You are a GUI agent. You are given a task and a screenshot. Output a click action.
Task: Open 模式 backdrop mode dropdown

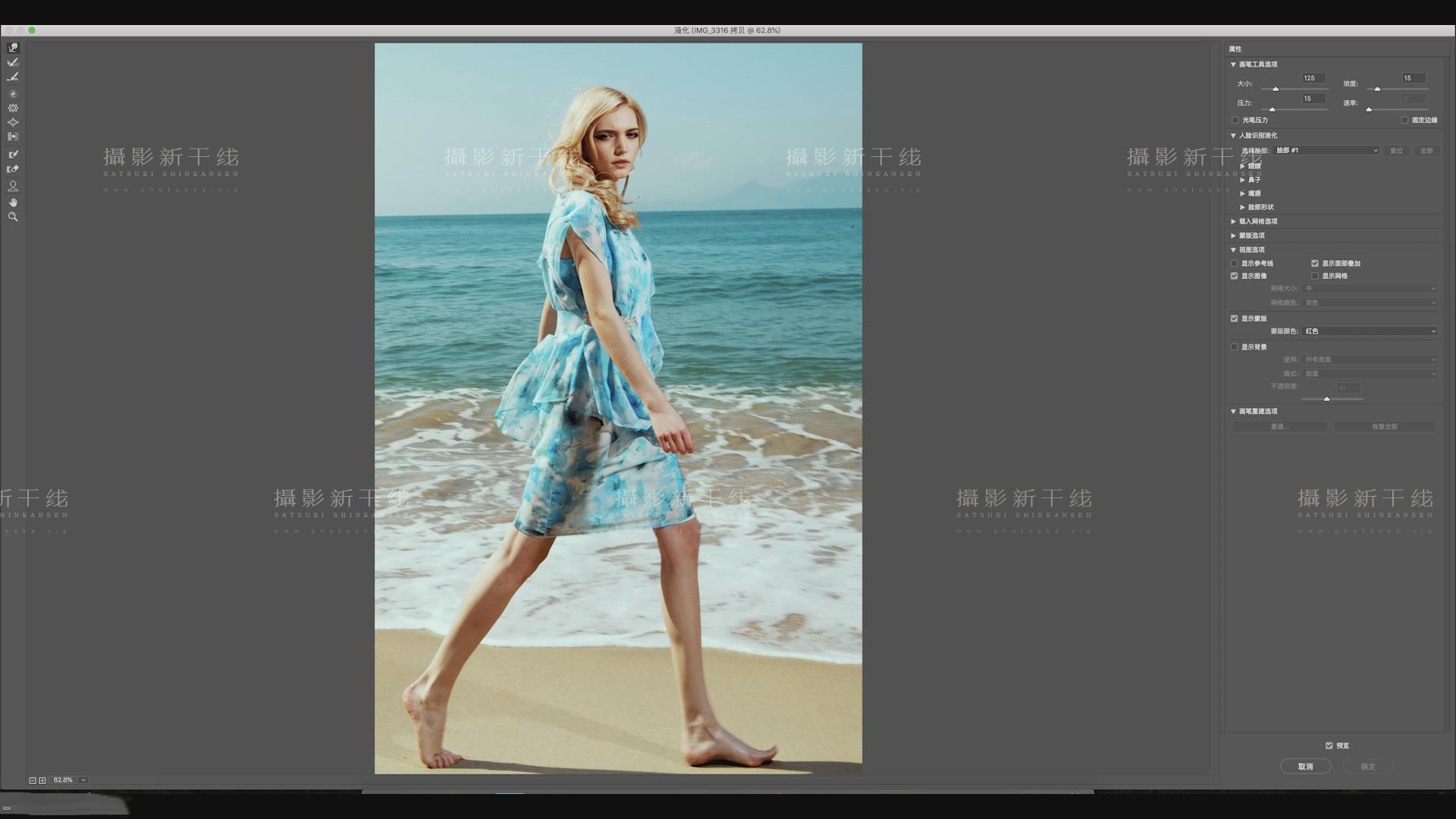pyautogui.click(x=1370, y=374)
